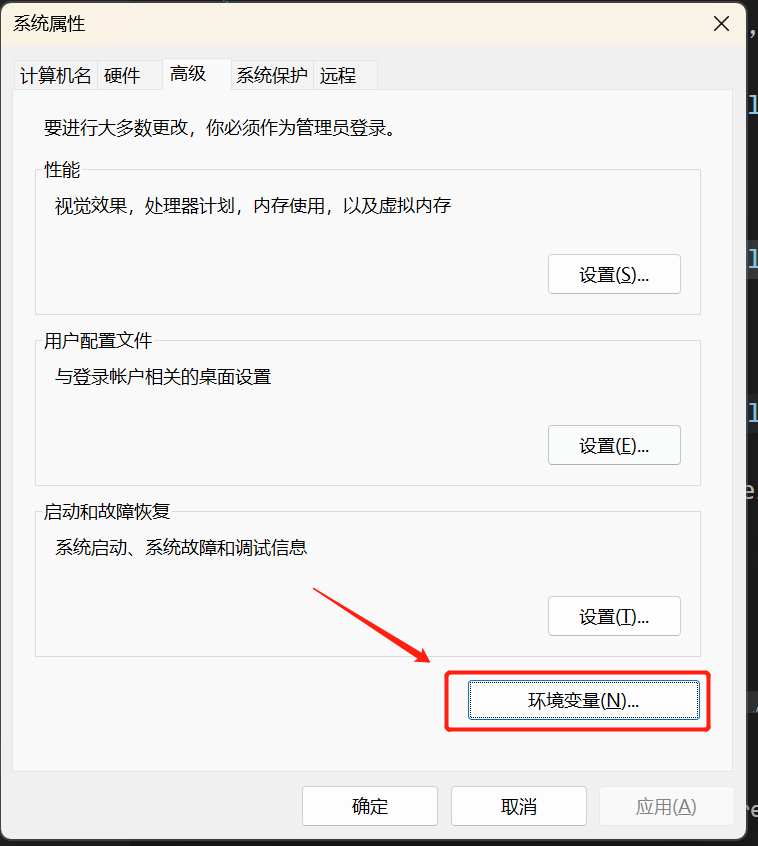
Task: Open 环境变量(N)... dialog
Action: 584,700
